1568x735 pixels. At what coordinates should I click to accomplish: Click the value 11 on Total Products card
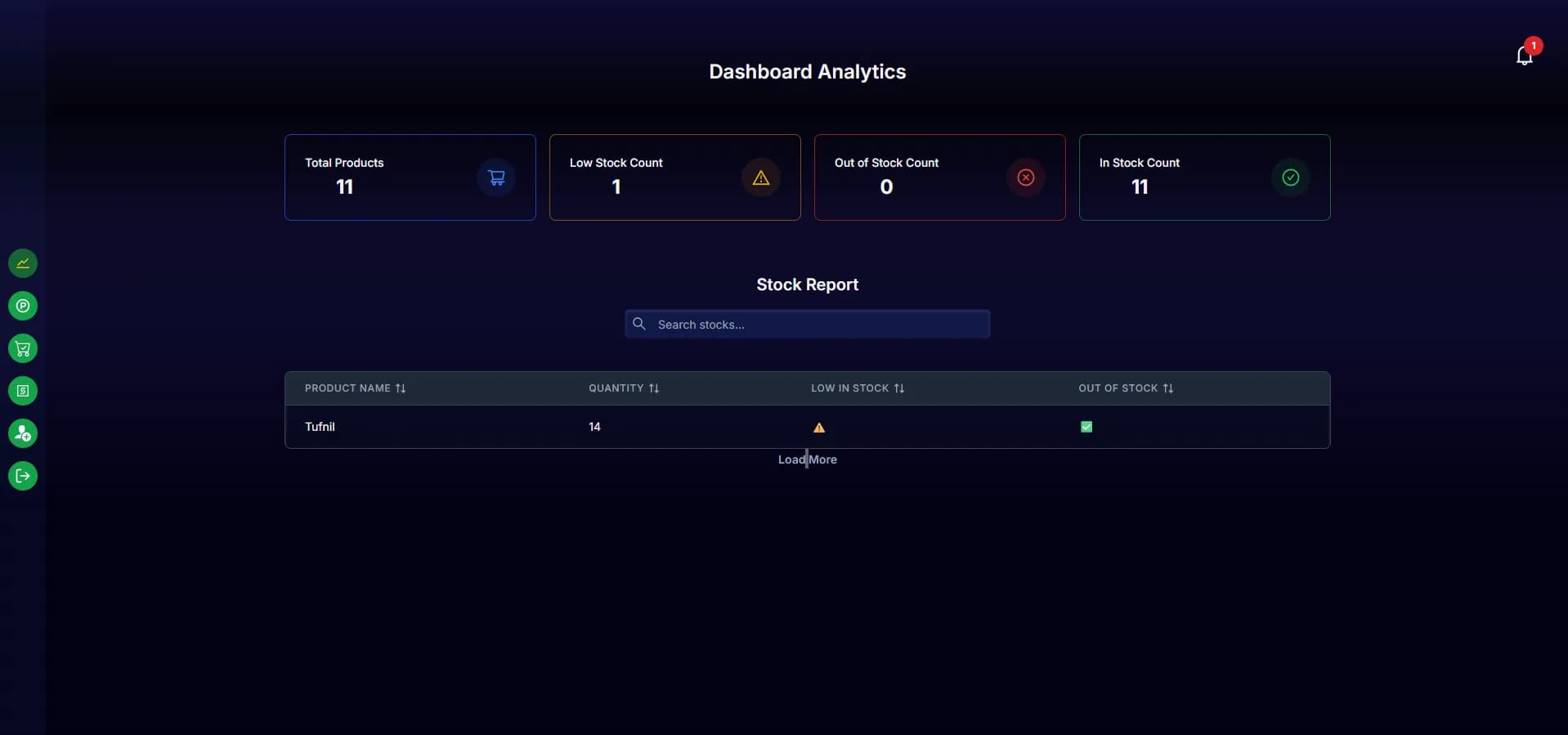(x=344, y=187)
